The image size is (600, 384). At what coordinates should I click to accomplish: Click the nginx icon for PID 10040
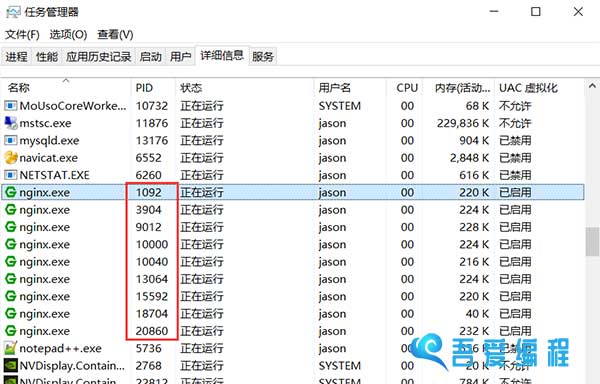click(x=11, y=262)
